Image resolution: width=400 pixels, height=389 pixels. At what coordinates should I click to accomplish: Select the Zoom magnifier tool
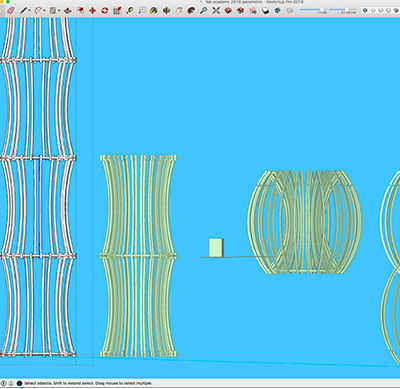coord(203,11)
